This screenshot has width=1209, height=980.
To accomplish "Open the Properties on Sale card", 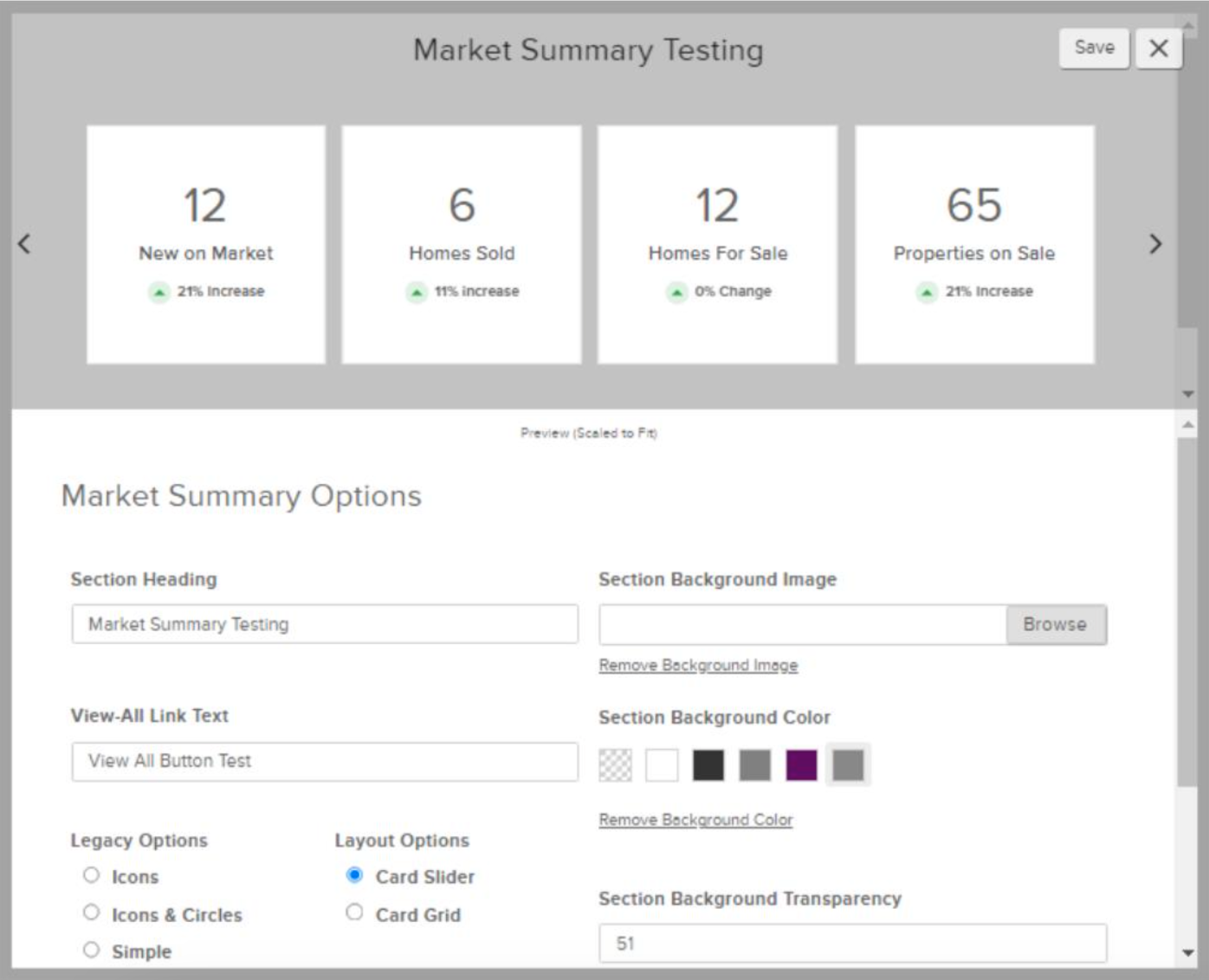I will pos(975,244).
